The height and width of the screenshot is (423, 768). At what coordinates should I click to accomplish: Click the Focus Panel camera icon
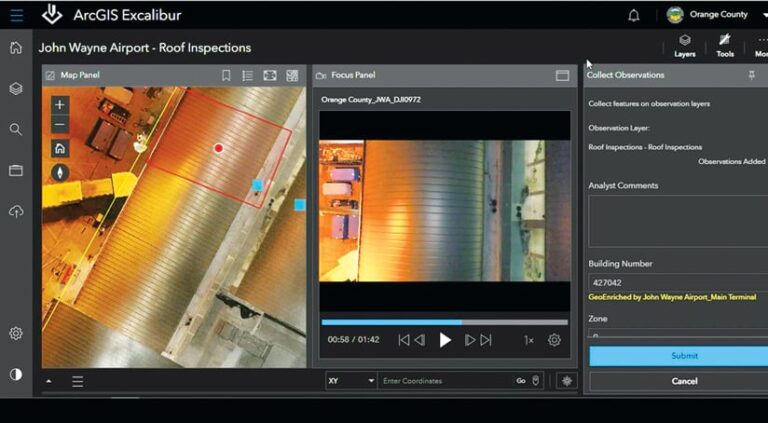(x=321, y=75)
